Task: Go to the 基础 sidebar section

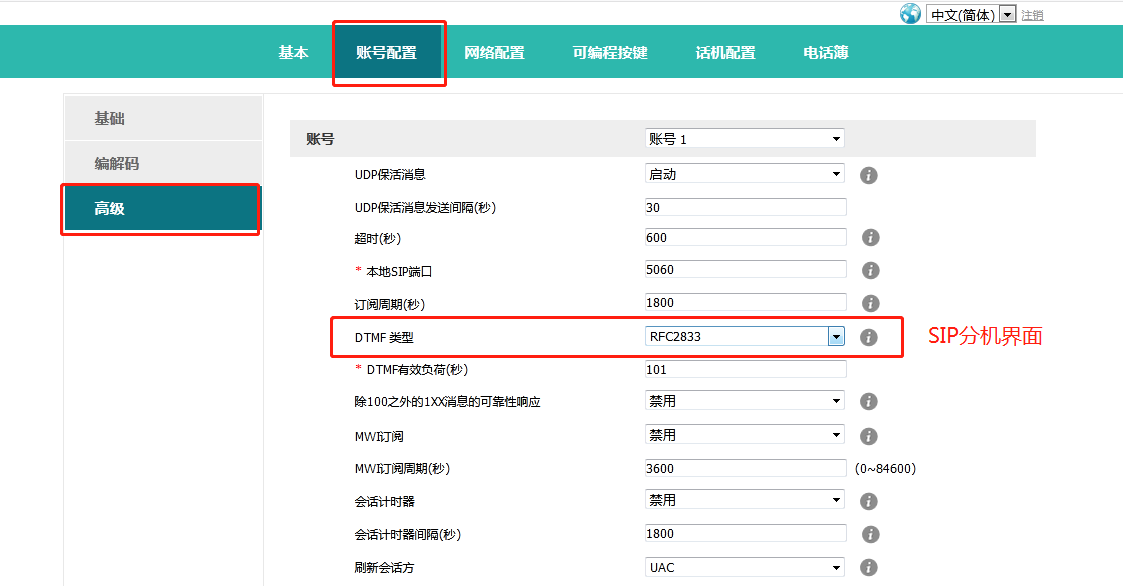Action: point(110,119)
